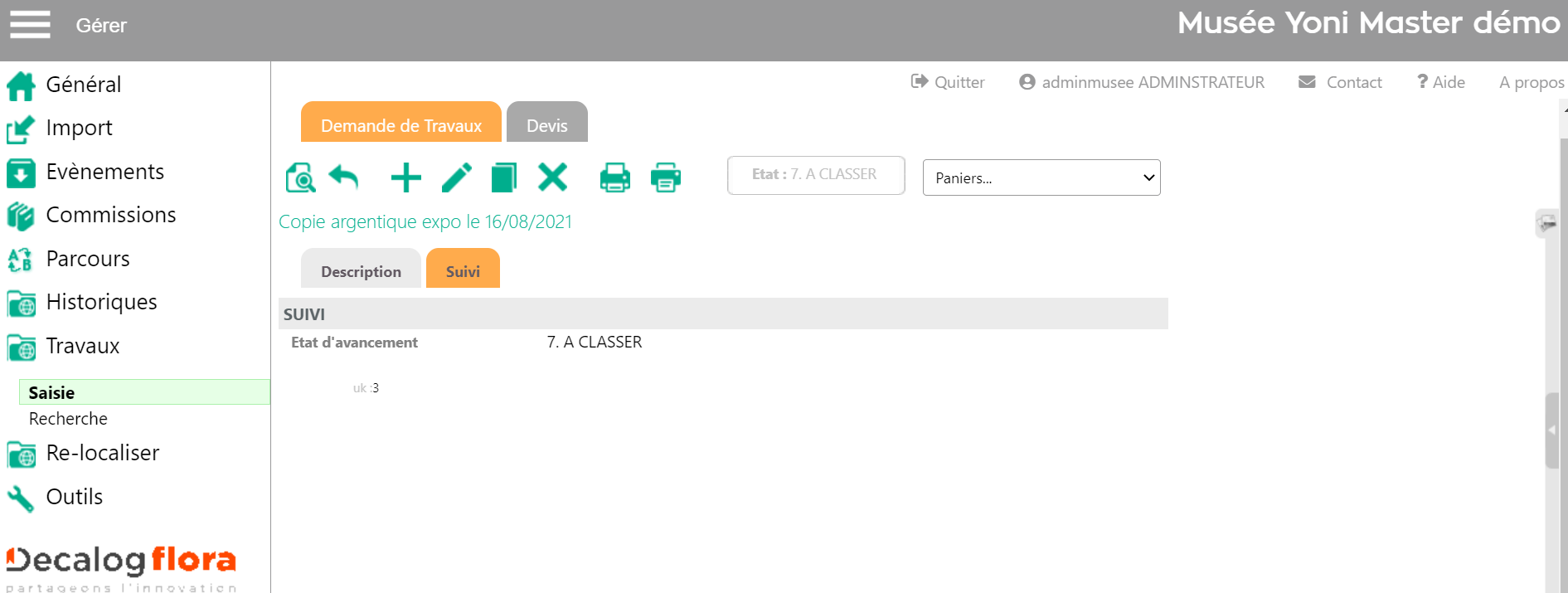Open the Paniers dropdown

click(1041, 177)
